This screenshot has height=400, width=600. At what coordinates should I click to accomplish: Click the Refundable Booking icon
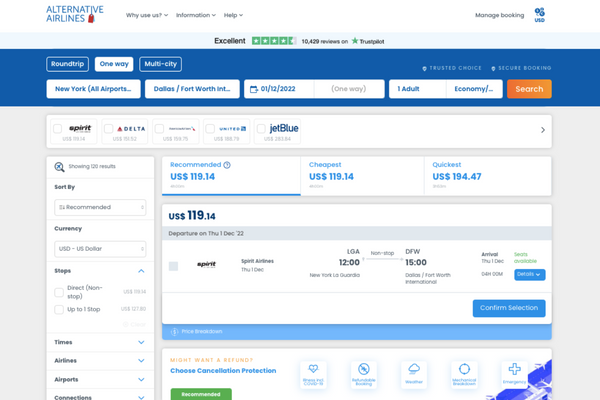[x=364, y=374]
